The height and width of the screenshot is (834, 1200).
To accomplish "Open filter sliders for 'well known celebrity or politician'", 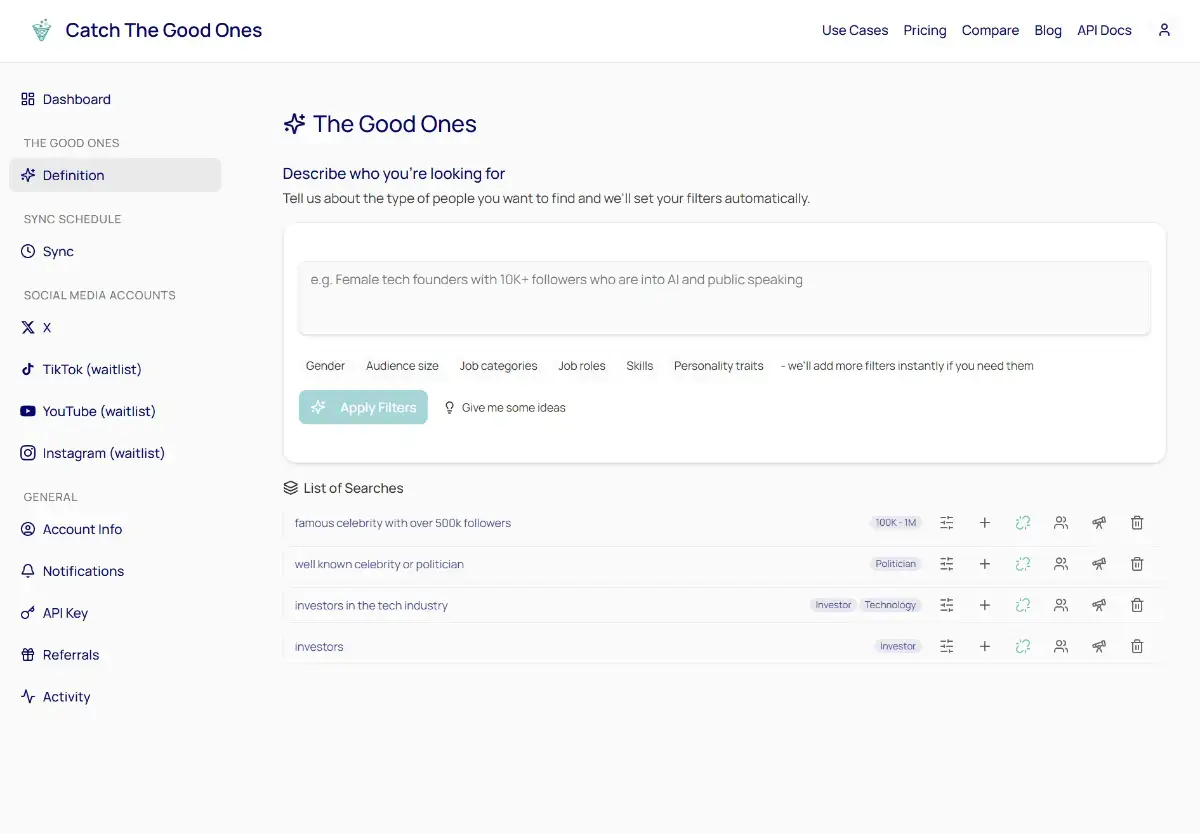I will point(947,564).
